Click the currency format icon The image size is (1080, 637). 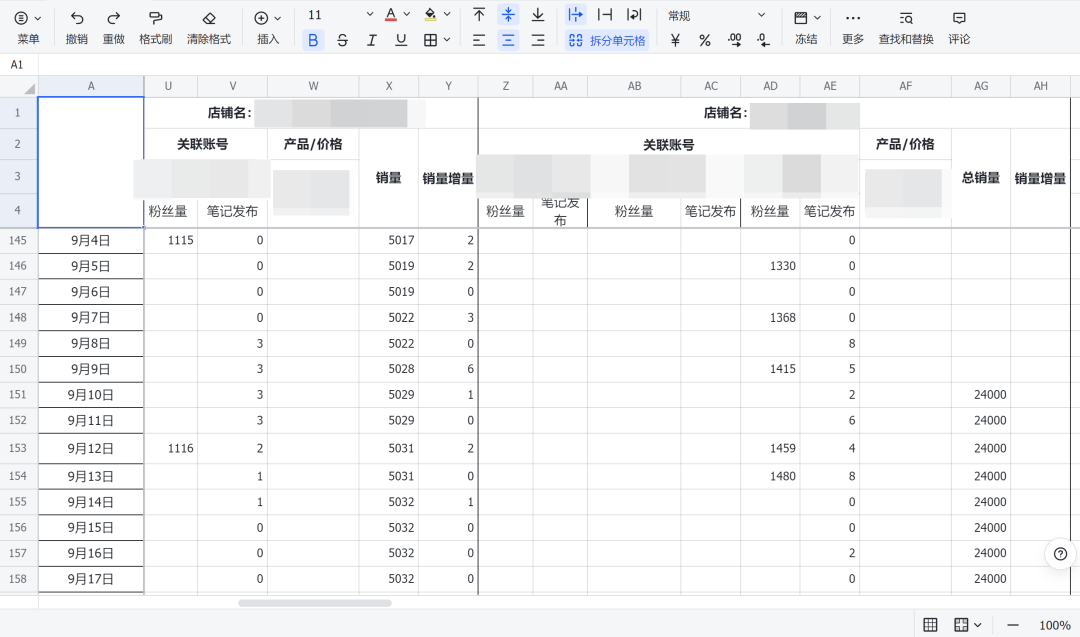[676, 38]
